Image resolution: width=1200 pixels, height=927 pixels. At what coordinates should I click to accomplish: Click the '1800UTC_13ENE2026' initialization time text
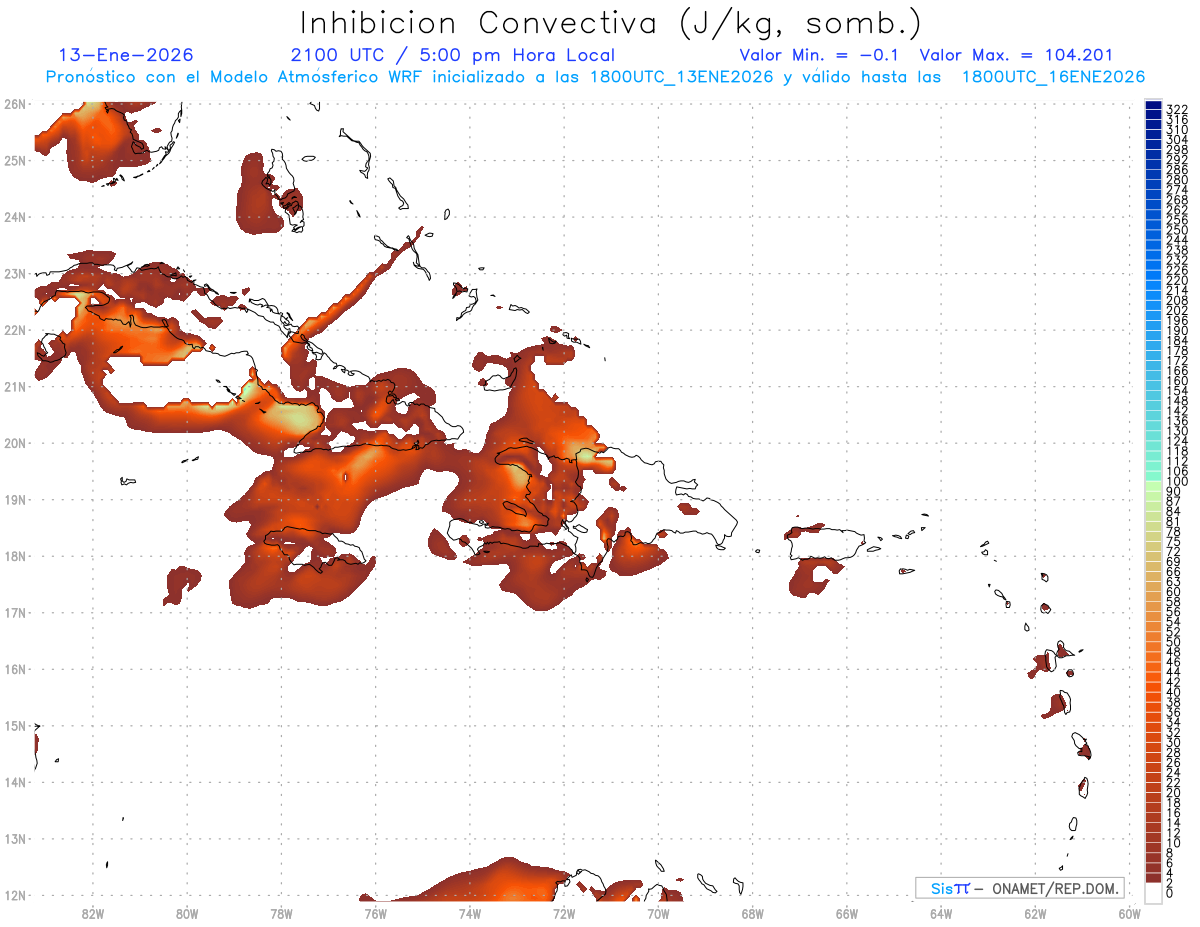tap(682, 77)
